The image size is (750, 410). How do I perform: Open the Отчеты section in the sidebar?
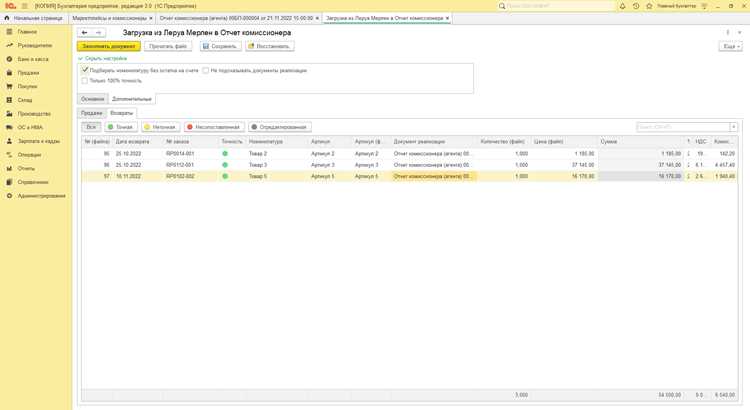(x=26, y=168)
